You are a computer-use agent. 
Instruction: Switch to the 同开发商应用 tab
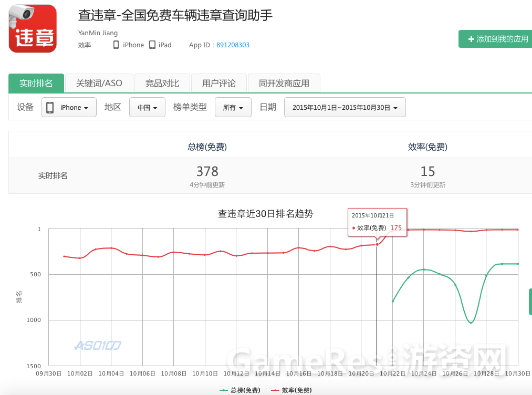(284, 83)
